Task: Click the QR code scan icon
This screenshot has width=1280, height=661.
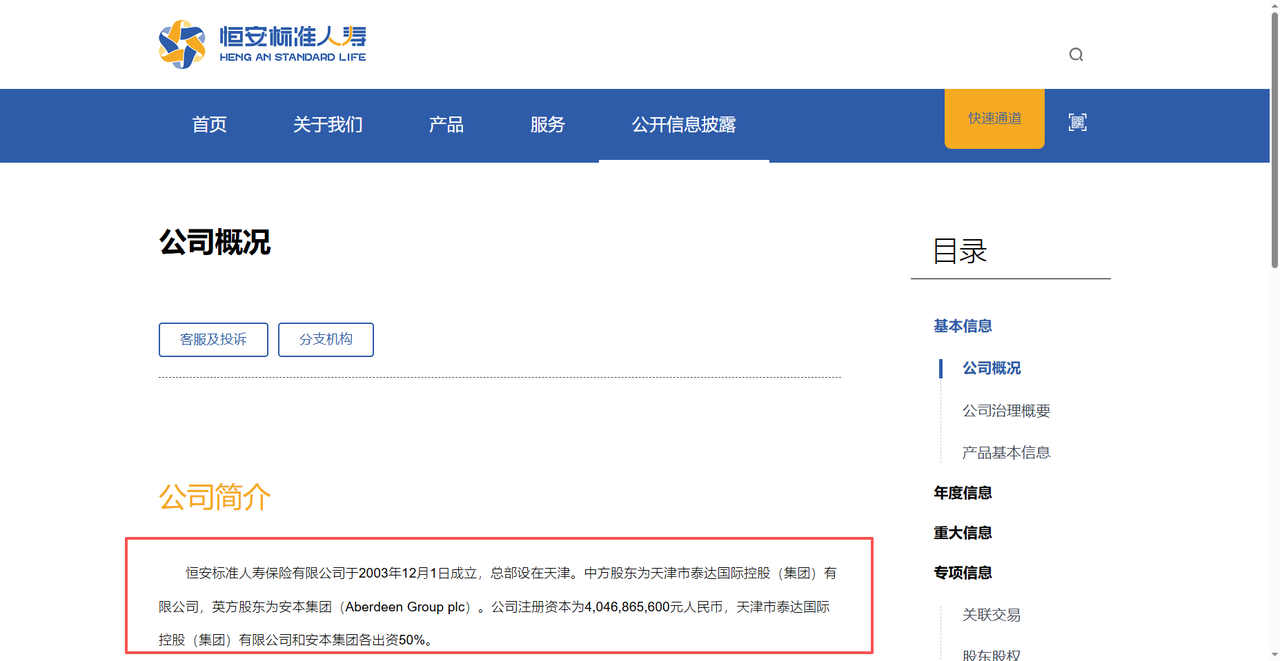Action: (1077, 123)
